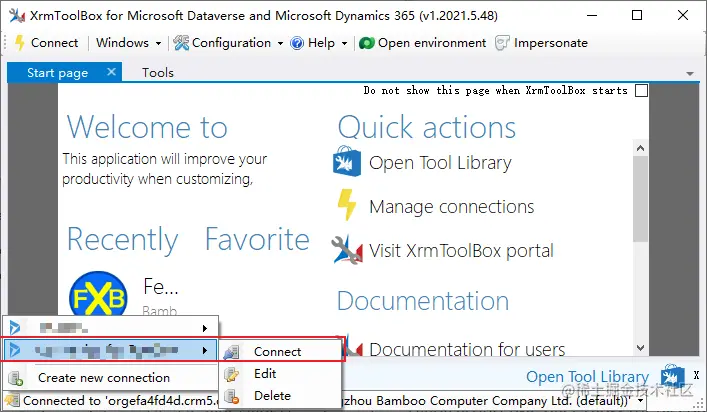707x412 pixels.
Task: Switch to the Start page tab
Action: (x=57, y=73)
